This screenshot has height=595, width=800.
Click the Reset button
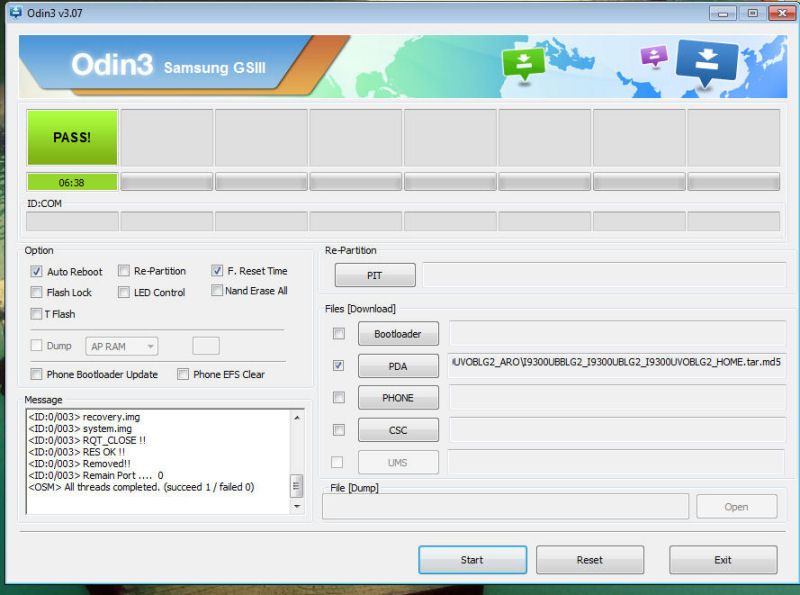(x=590, y=560)
